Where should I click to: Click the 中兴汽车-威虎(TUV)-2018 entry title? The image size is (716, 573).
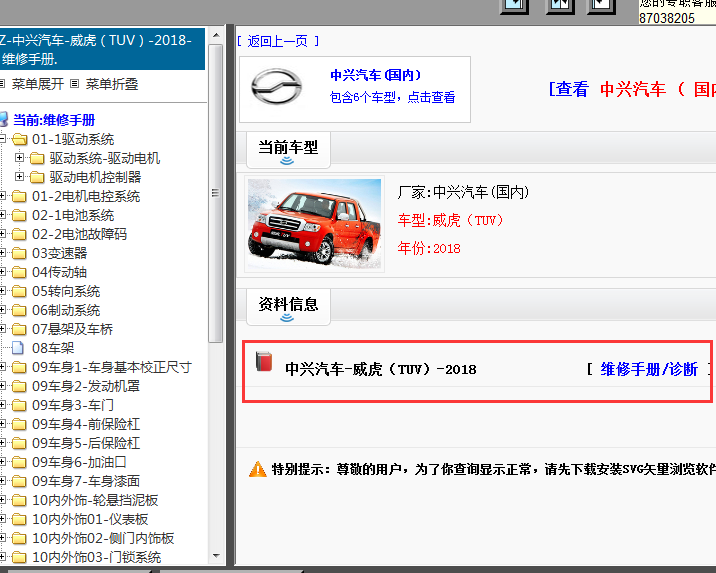pyautogui.click(x=381, y=369)
